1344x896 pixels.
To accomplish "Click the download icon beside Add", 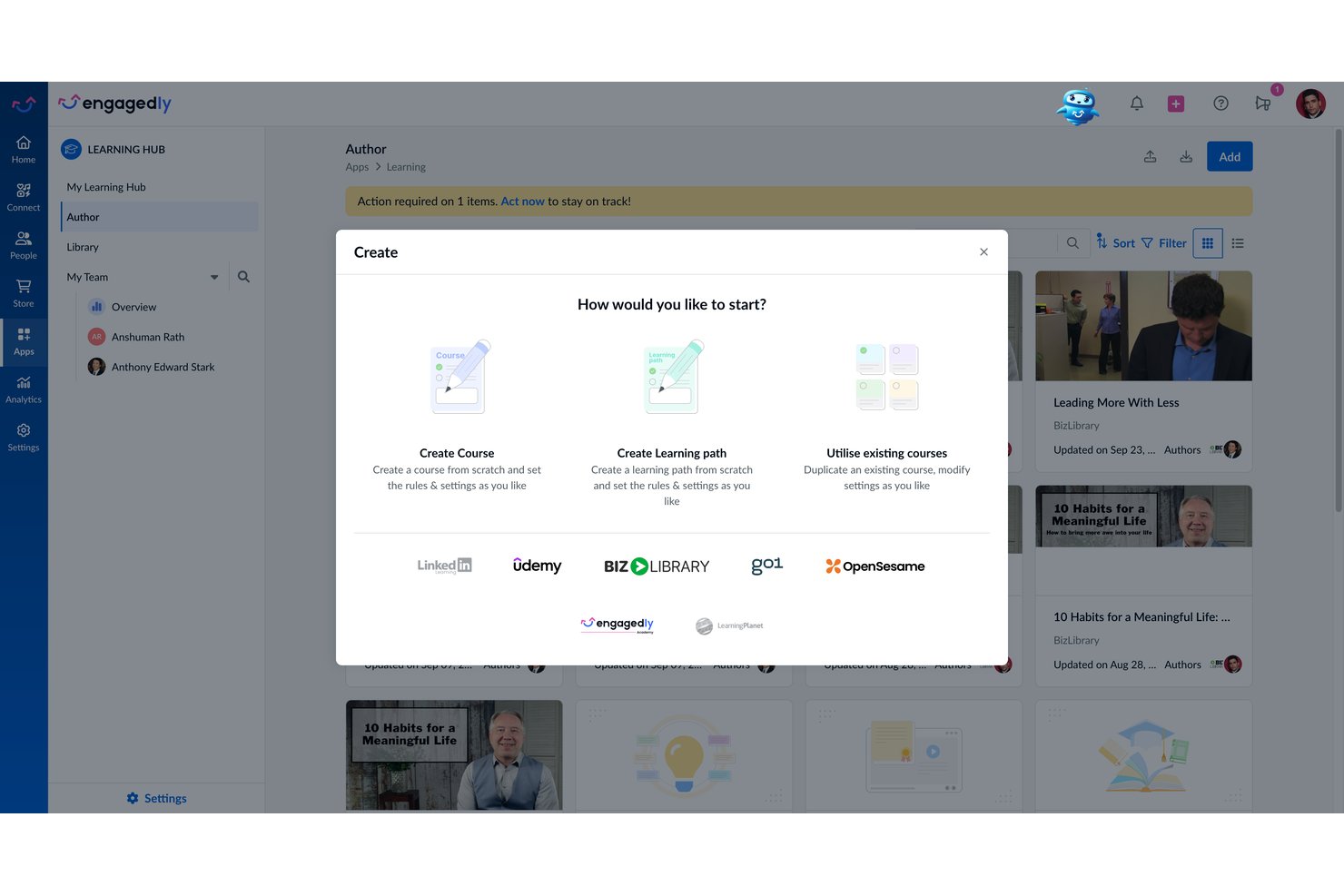I will coord(1186,156).
